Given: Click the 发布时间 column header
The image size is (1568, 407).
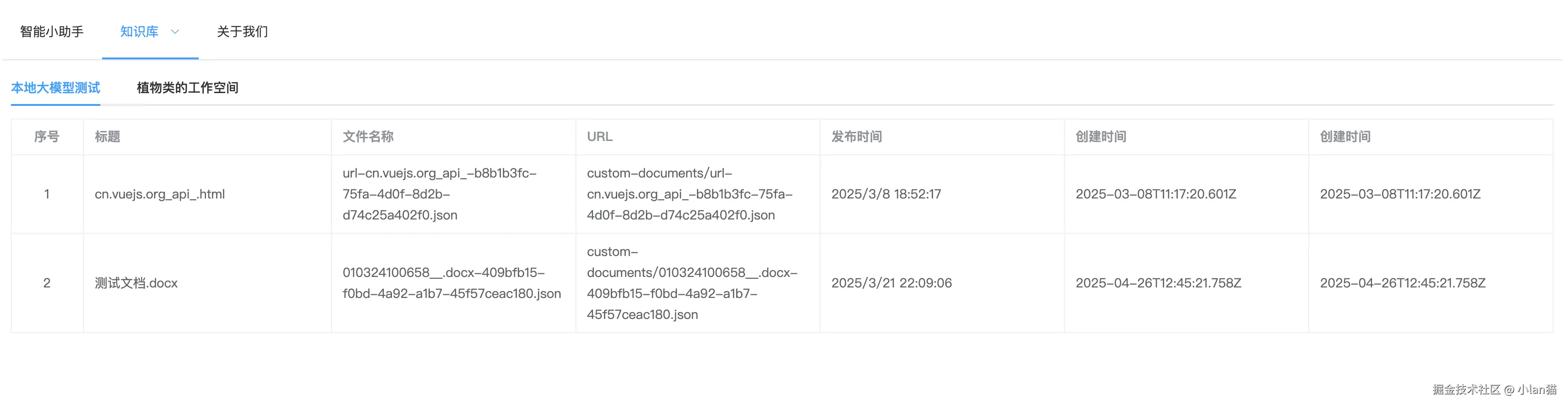Looking at the screenshot, I should [x=856, y=136].
